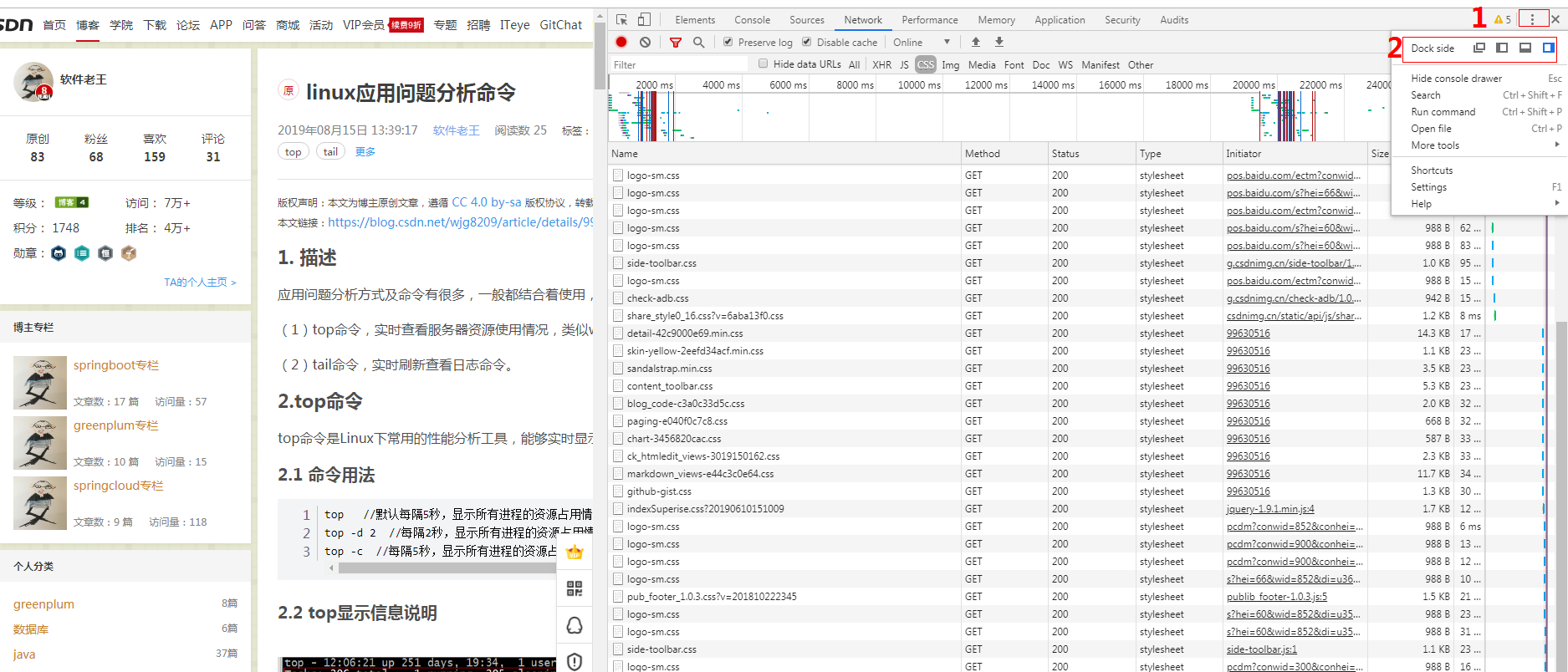The image size is (1568, 672).
Task: Click the code block horizontal scrollbar
Action: pos(447,568)
